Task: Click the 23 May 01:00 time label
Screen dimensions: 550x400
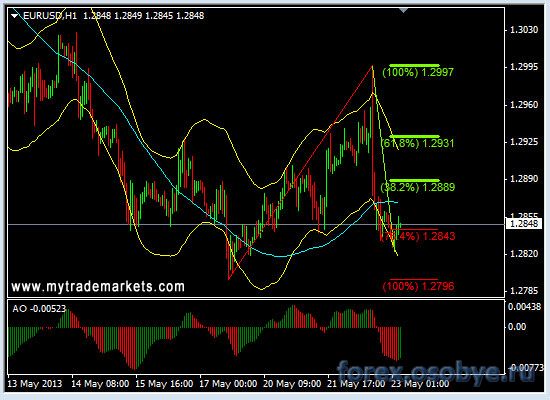Action: (420, 384)
